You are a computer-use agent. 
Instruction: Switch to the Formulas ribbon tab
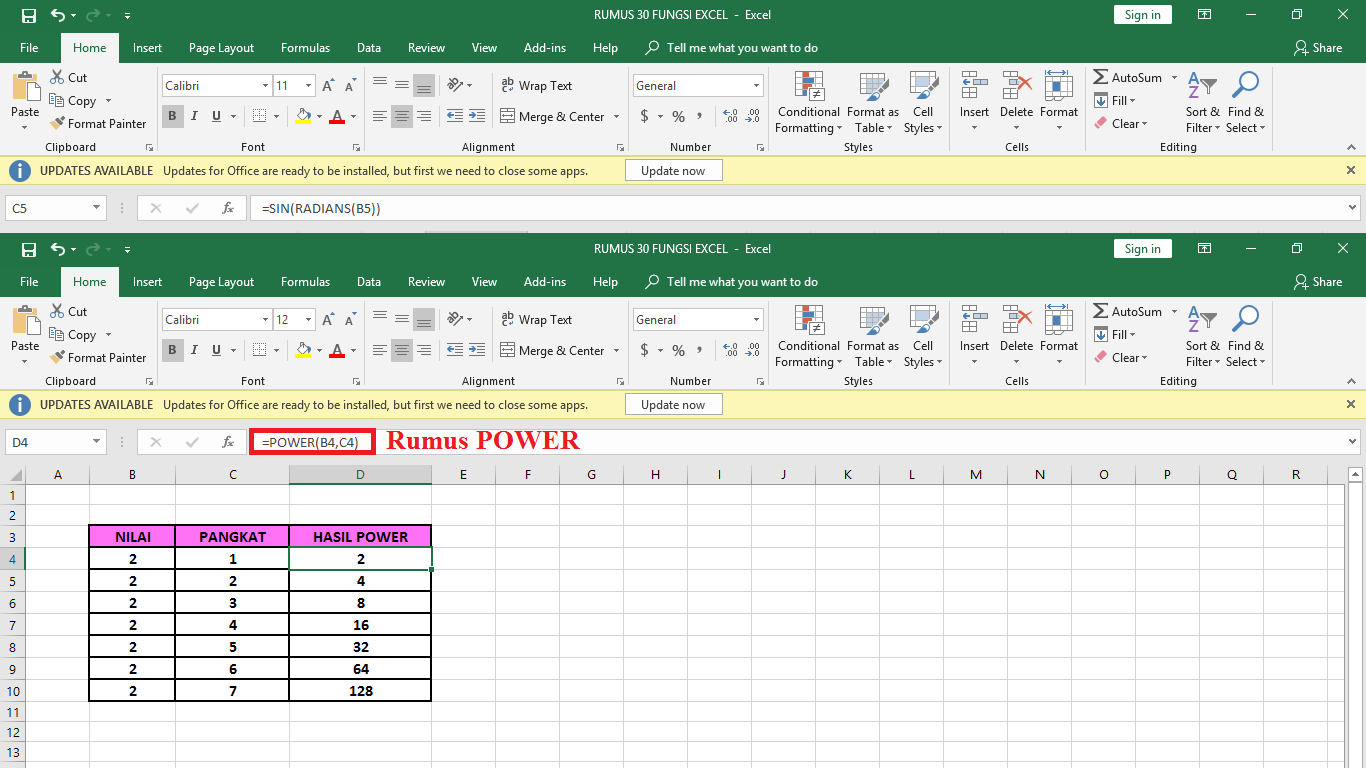305,281
